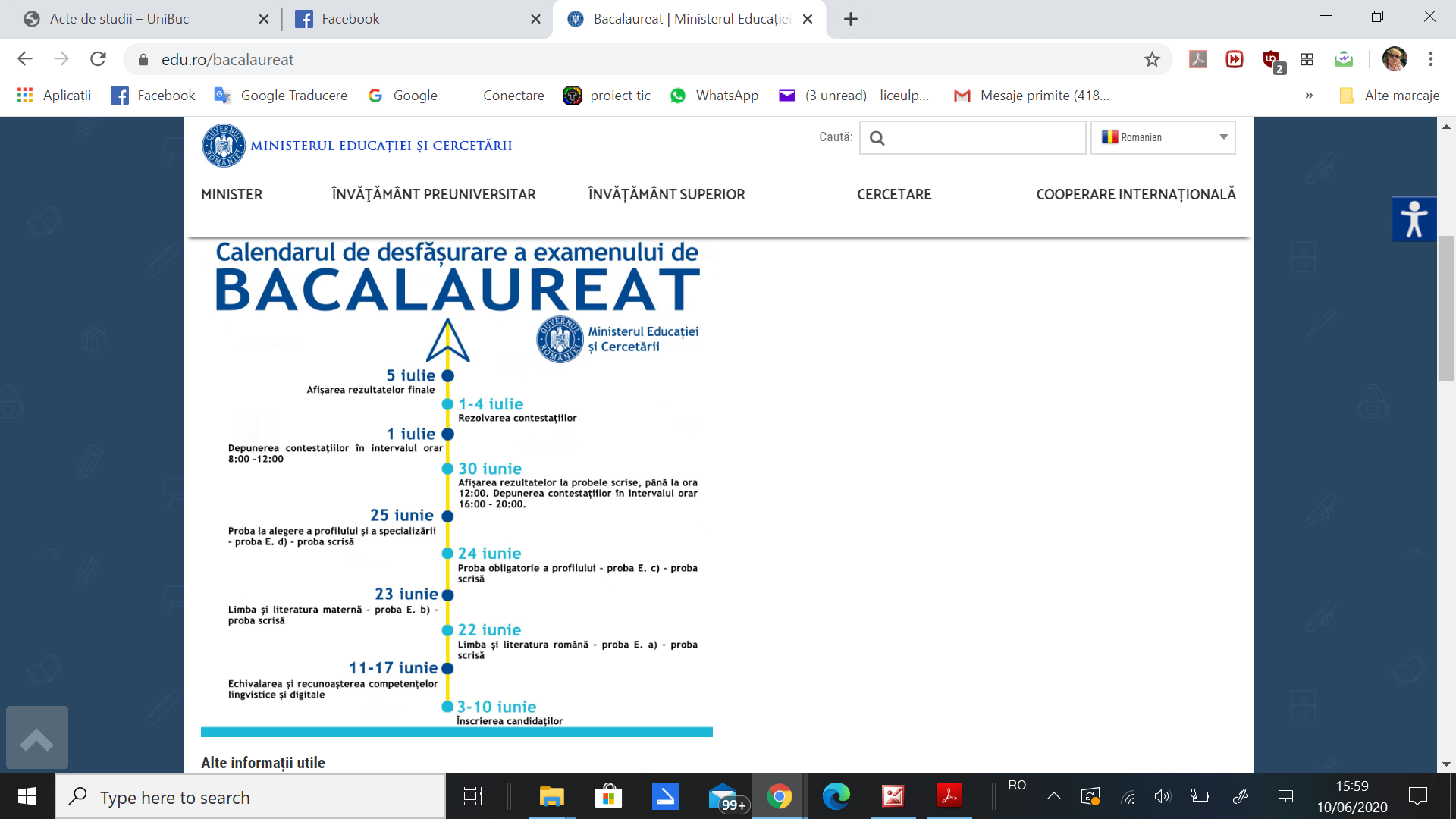Reload the current page

[98, 59]
